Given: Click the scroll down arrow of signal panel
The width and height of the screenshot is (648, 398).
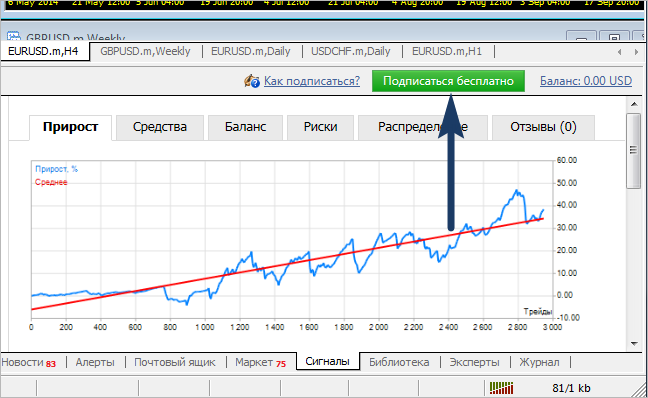Looking at the screenshot, I should tap(634, 343).
